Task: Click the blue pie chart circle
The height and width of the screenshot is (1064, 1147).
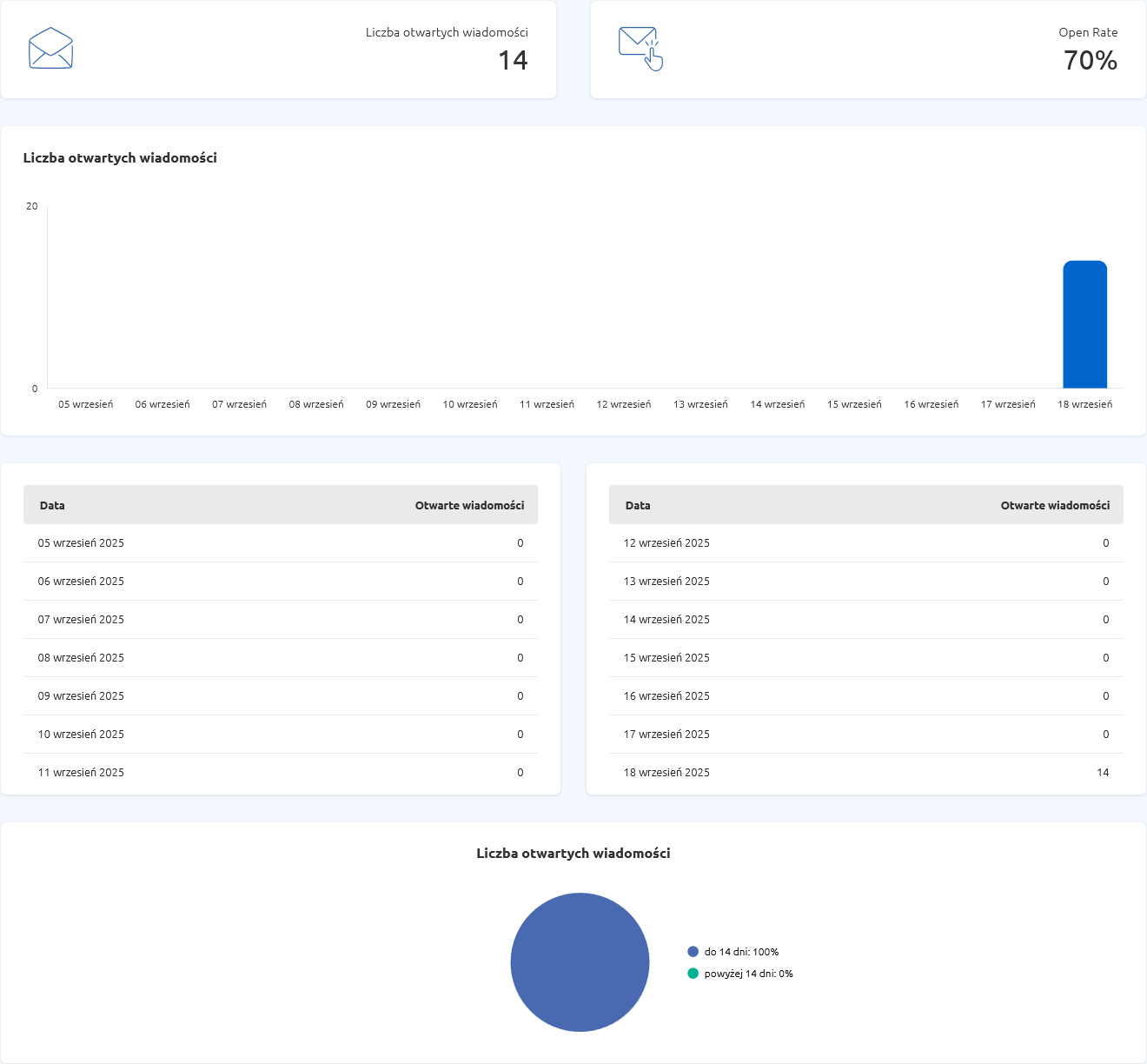Action: click(x=580, y=962)
